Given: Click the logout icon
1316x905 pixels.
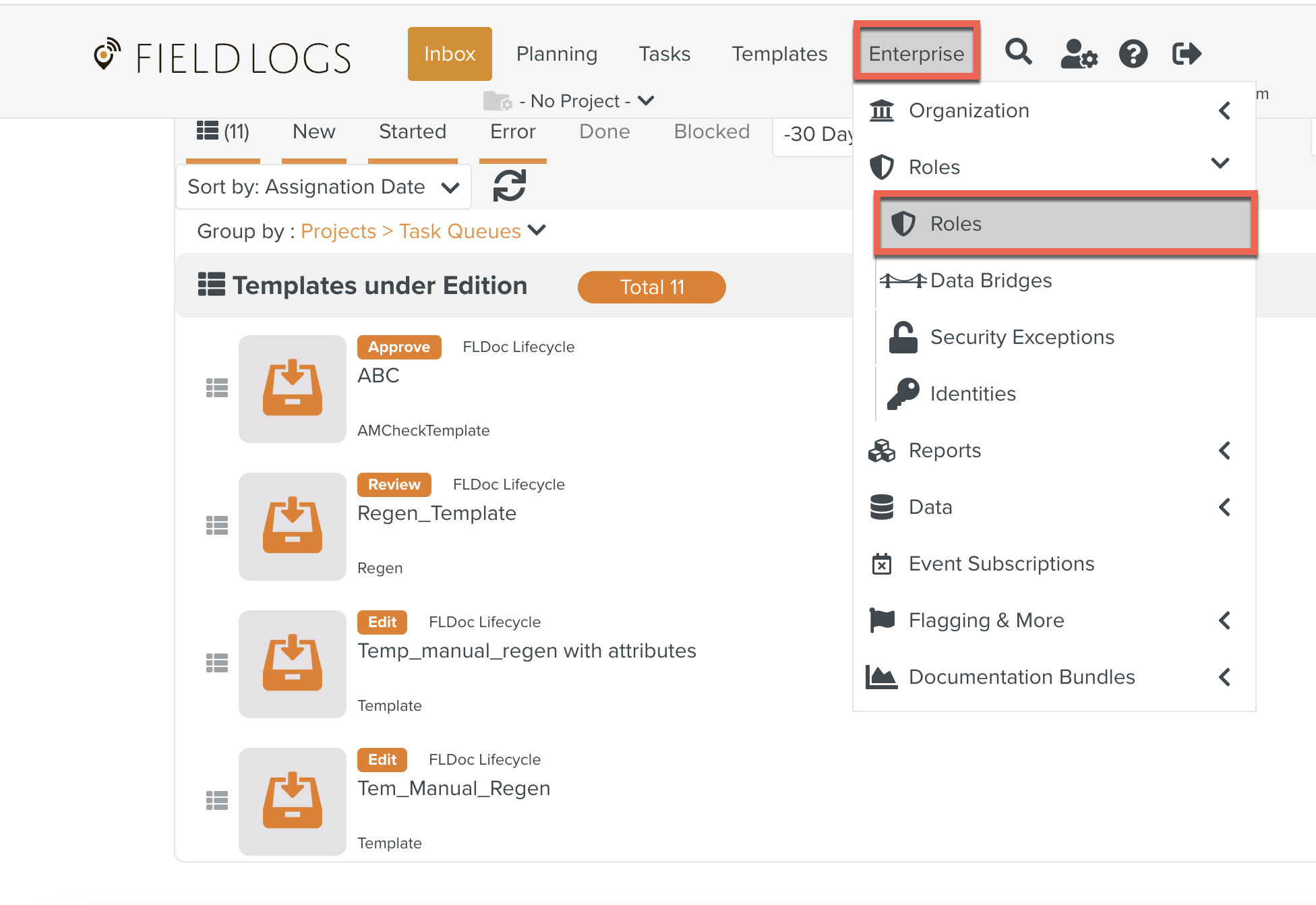Looking at the screenshot, I should tap(1187, 53).
